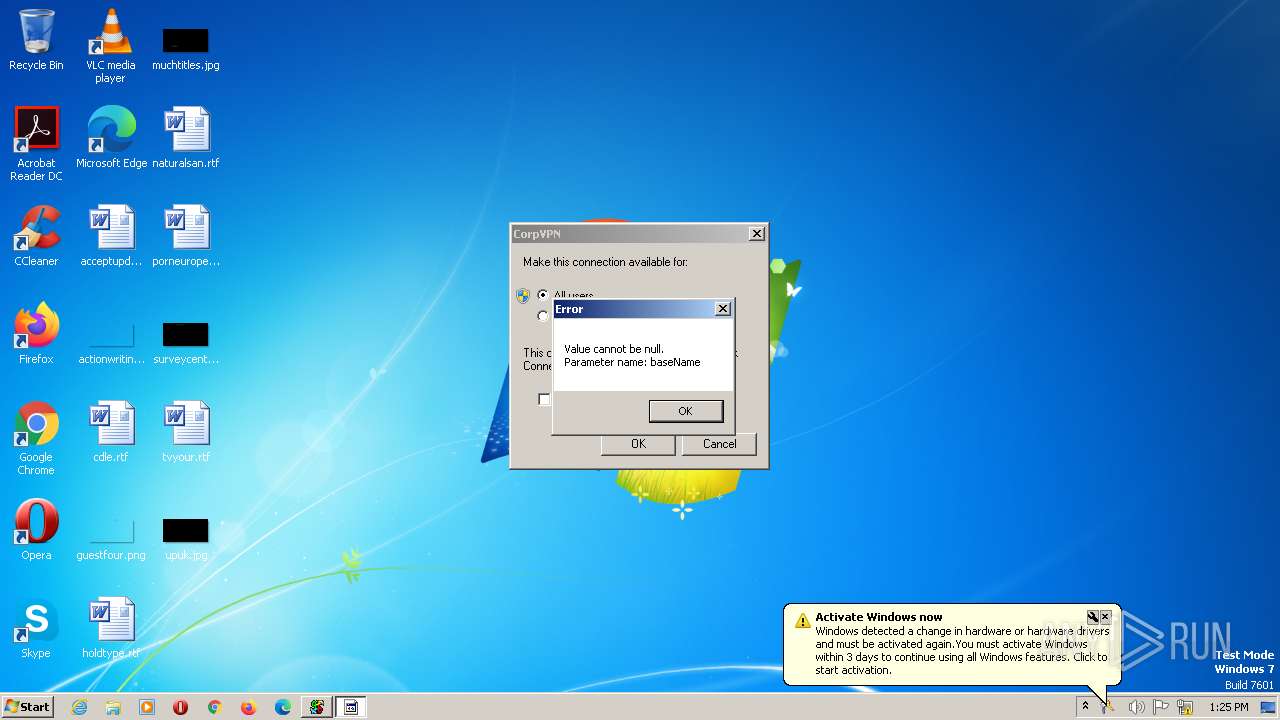Select the actionwritin... file icon
Screen dimensions: 1280x720
coord(111,343)
